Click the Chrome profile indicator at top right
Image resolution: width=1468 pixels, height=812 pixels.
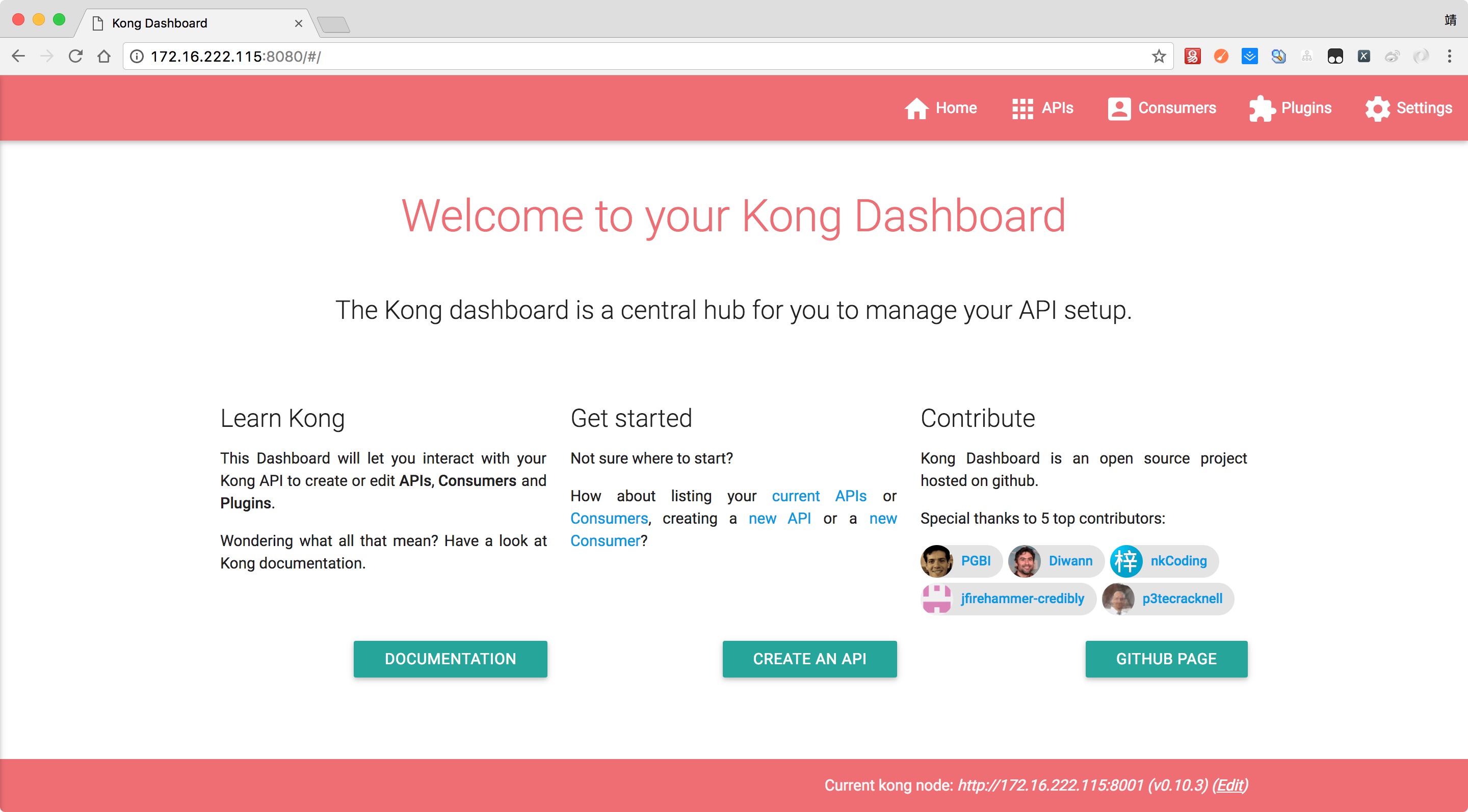pyautogui.click(x=1450, y=20)
